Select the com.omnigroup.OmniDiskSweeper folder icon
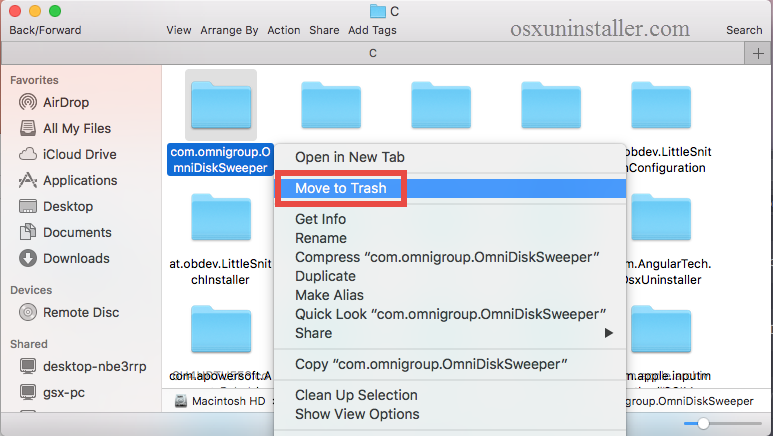773x436 pixels. coord(221,105)
